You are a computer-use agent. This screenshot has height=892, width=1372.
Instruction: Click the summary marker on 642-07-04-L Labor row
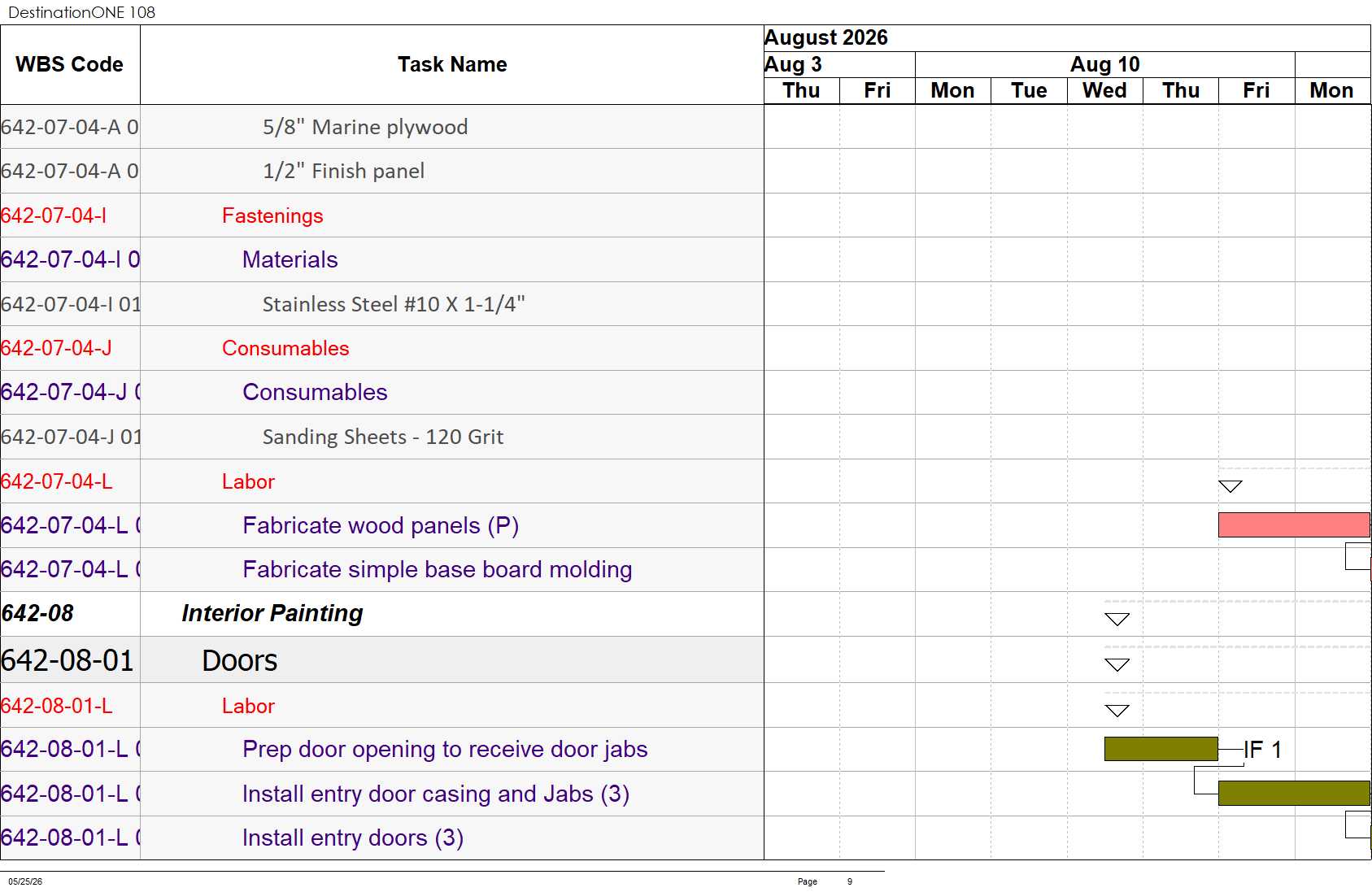click(x=1230, y=486)
